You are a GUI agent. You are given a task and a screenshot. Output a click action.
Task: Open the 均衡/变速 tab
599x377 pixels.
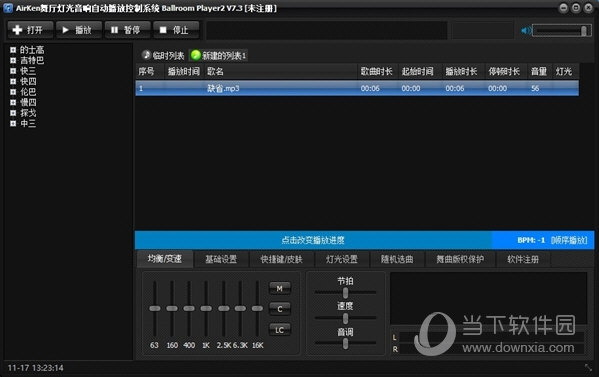[165, 259]
